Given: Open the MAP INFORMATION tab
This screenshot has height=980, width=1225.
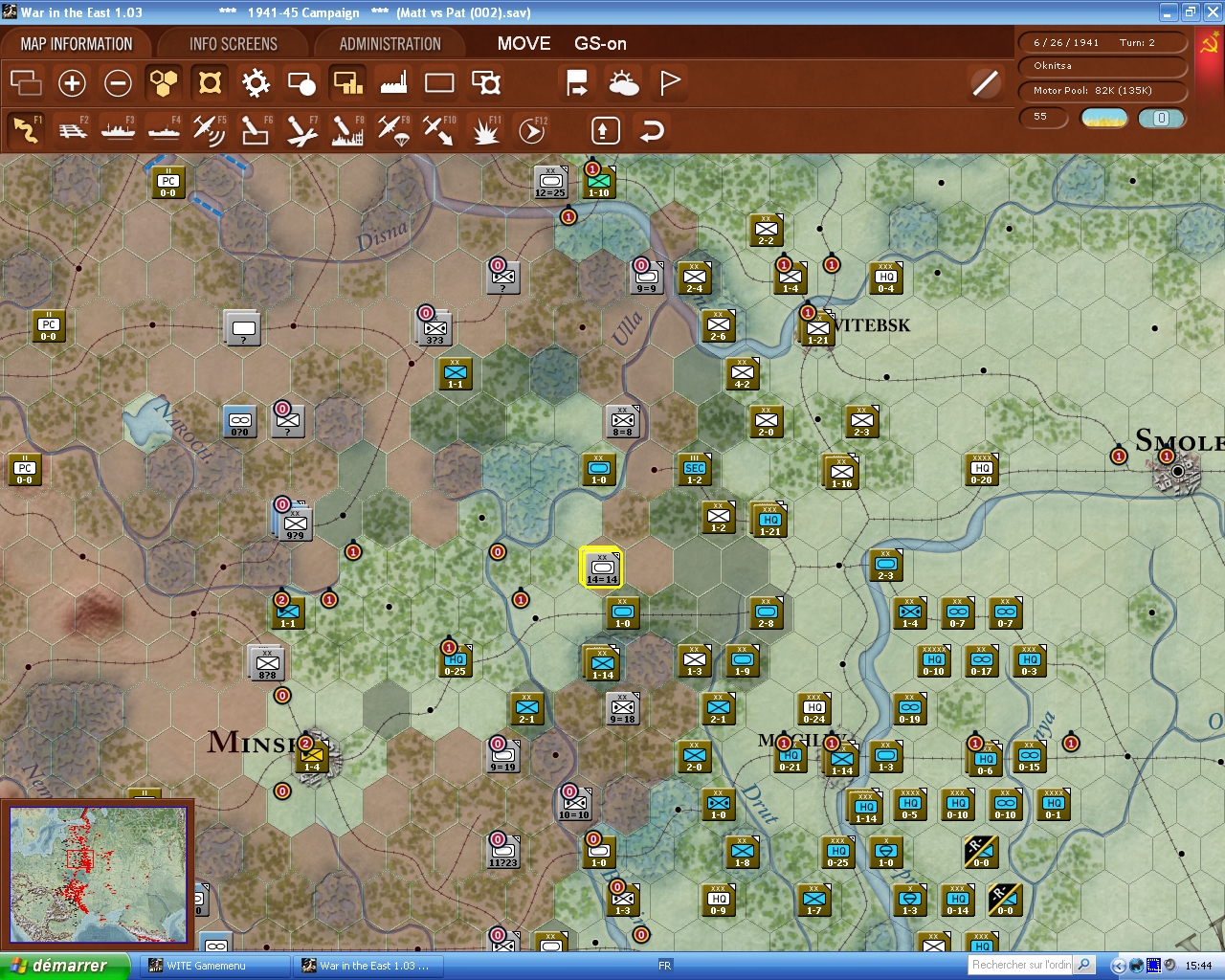Looking at the screenshot, I should tap(77, 44).
